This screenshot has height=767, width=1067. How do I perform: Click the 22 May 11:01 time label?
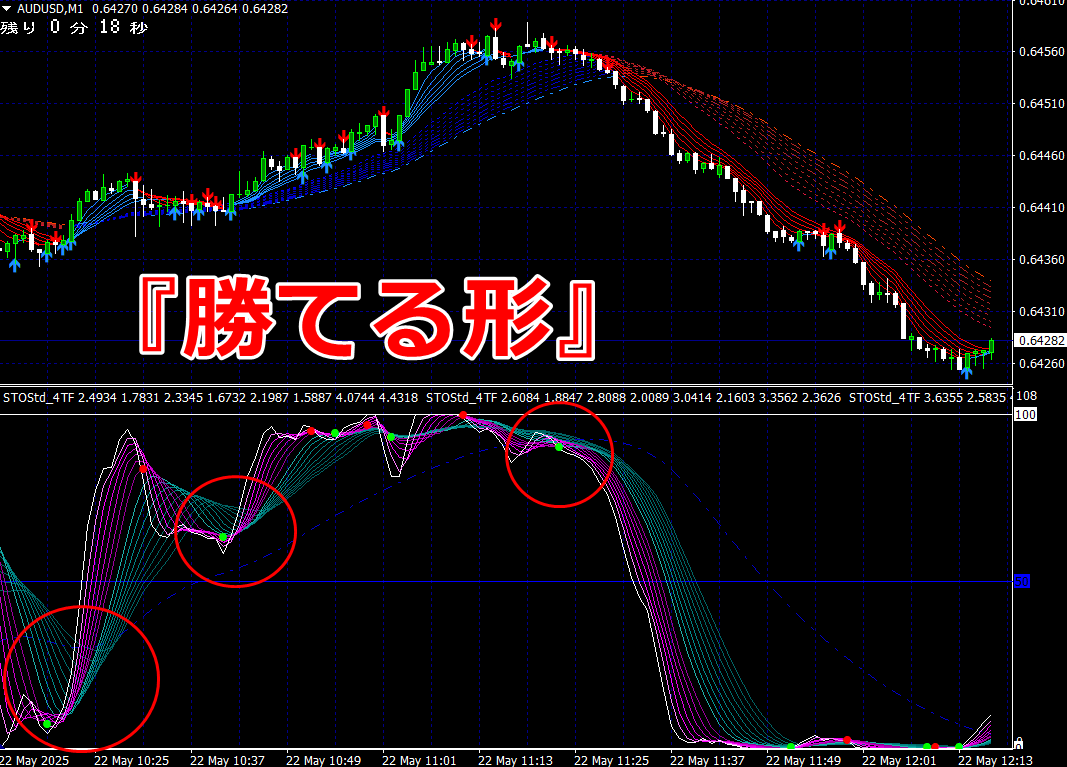pos(418,760)
